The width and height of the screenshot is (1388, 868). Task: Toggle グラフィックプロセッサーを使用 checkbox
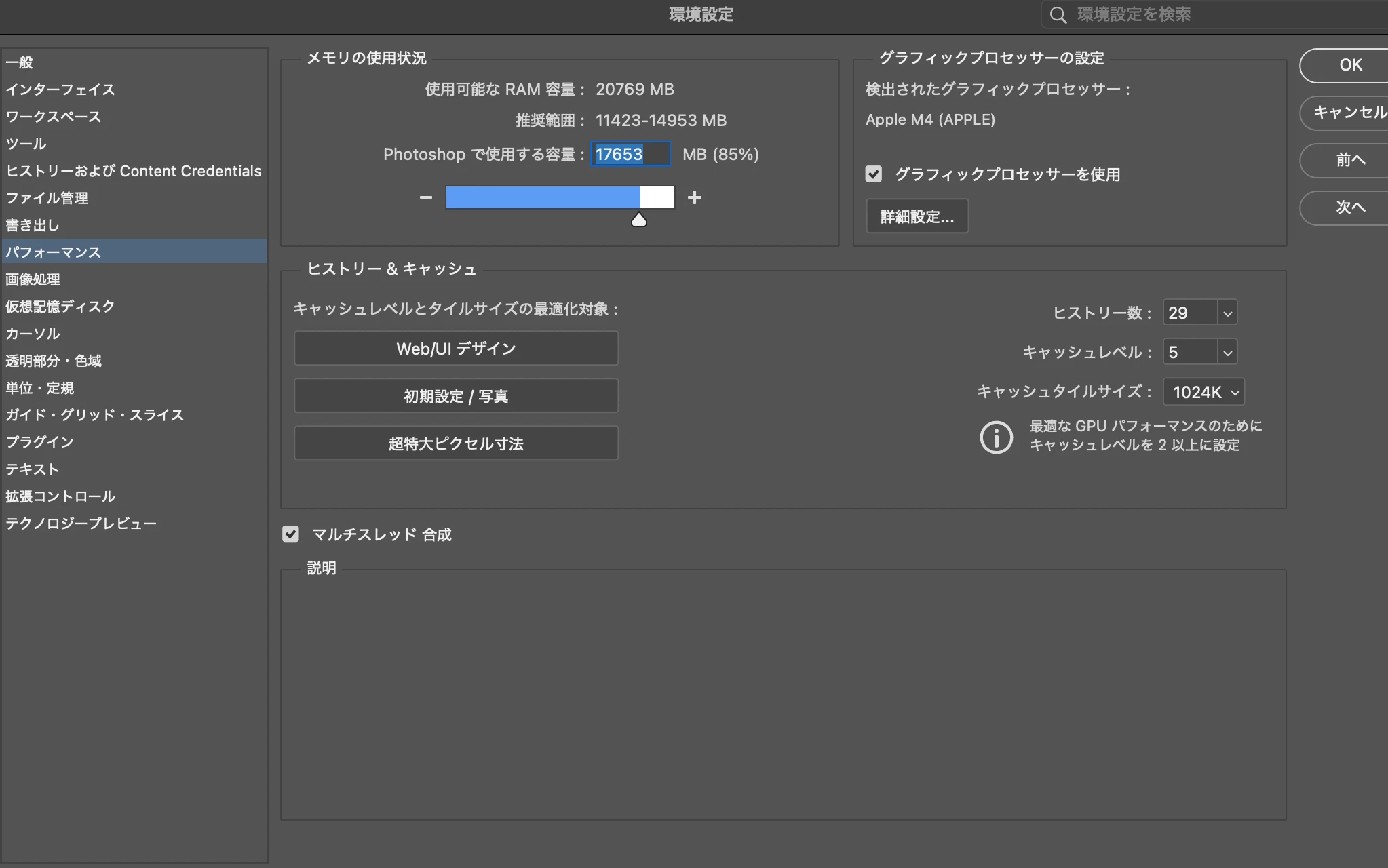coord(874,174)
